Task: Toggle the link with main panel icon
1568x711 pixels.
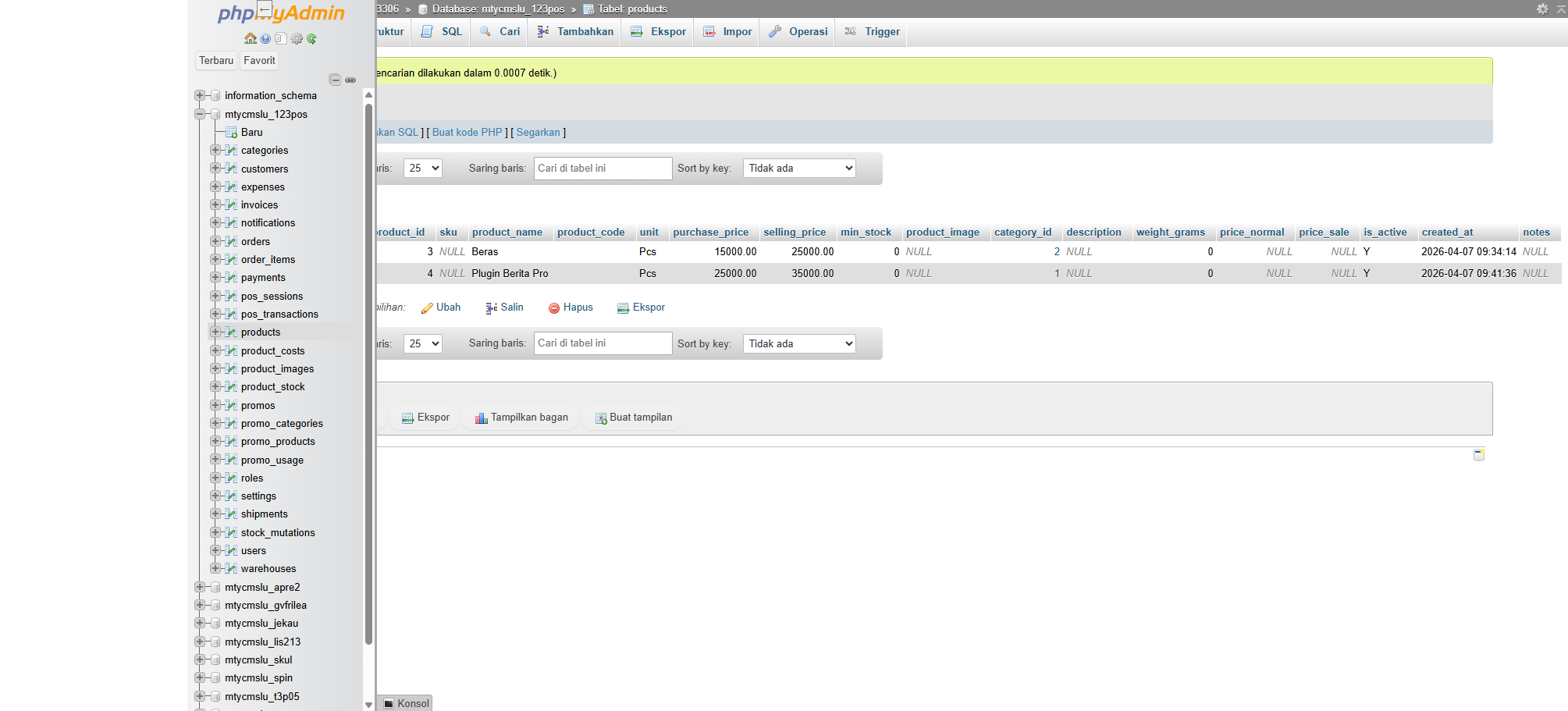Action: pyautogui.click(x=350, y=80)
